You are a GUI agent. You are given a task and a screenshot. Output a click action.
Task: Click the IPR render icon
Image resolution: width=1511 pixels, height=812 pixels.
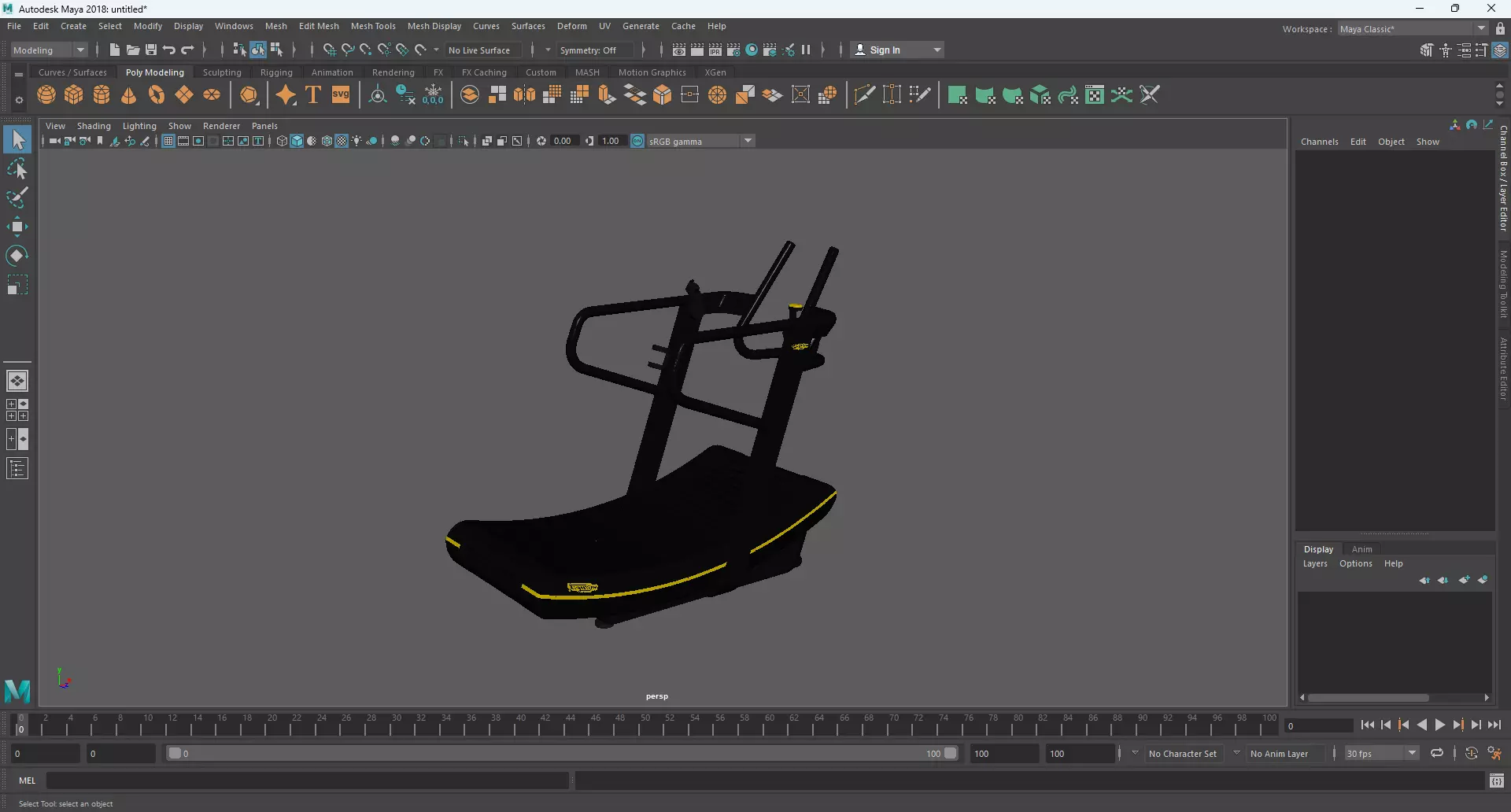click(x=715, y=50)
